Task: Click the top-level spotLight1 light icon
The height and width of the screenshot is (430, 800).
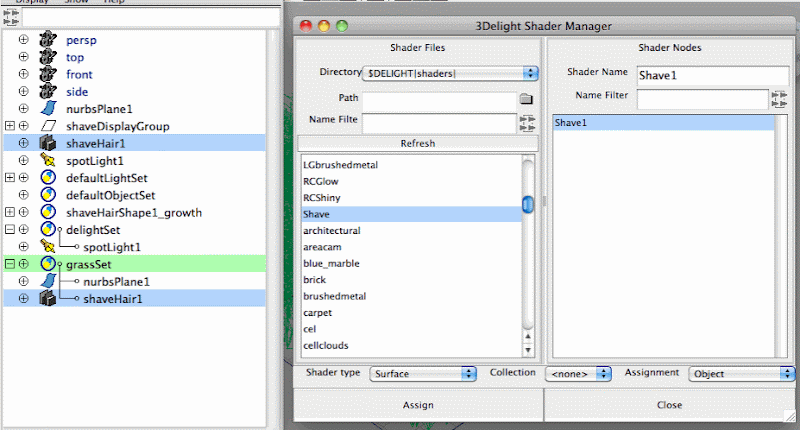Action: [x=48, y=161]
